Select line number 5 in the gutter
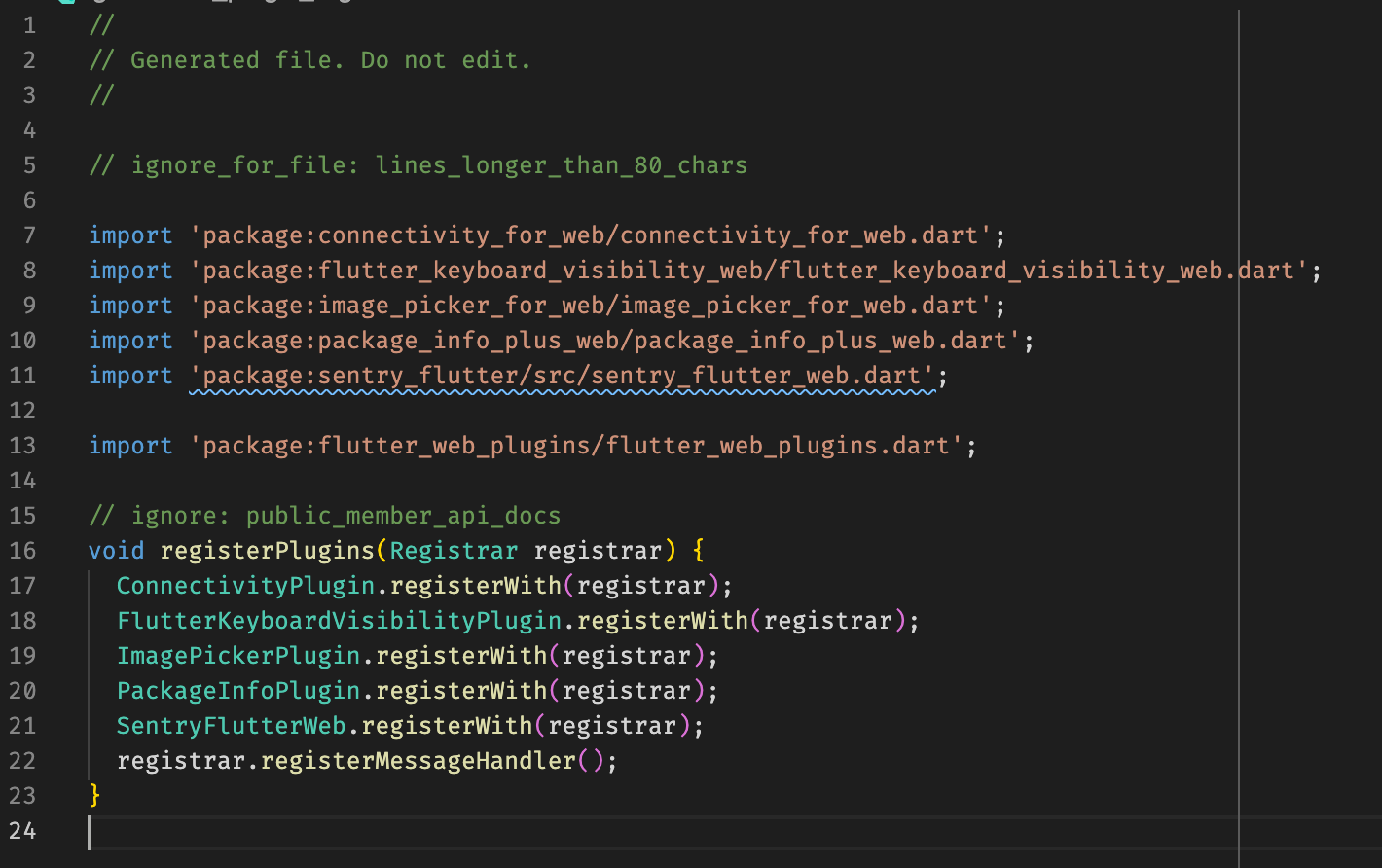1382x868 pixels. click(29, 165)
